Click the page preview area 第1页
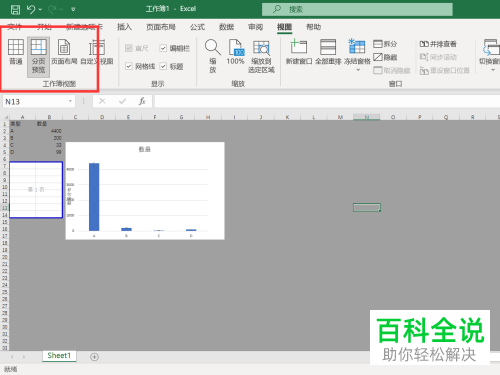The height and width of the screenshot is (375, 500). click(x=36, y=190)
